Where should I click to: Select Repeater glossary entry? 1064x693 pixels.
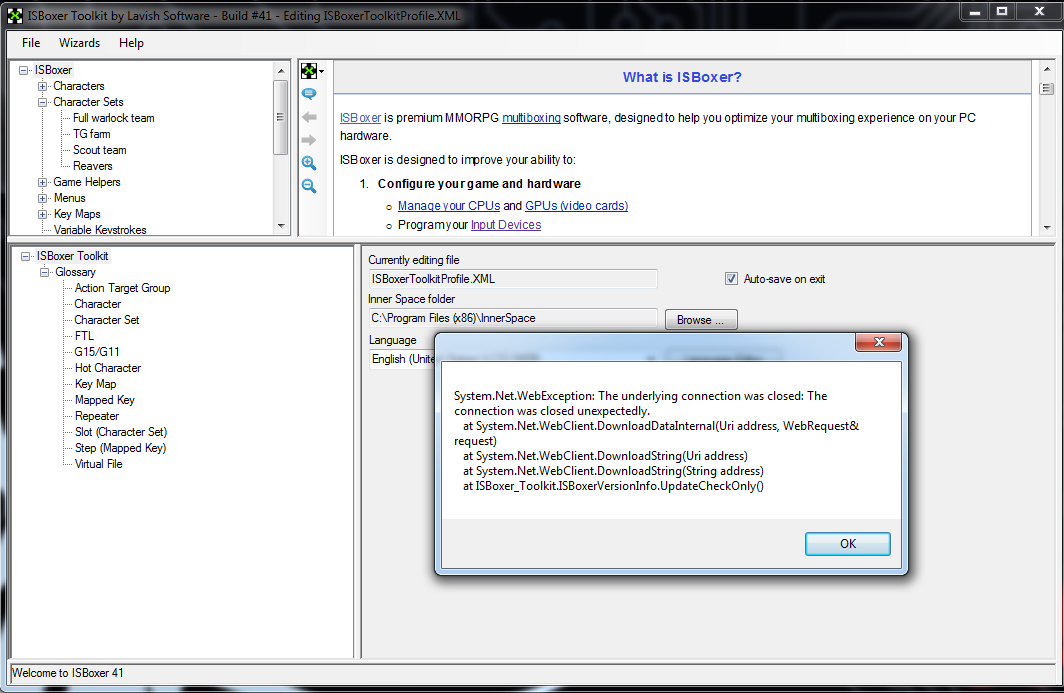click(97, 416)
